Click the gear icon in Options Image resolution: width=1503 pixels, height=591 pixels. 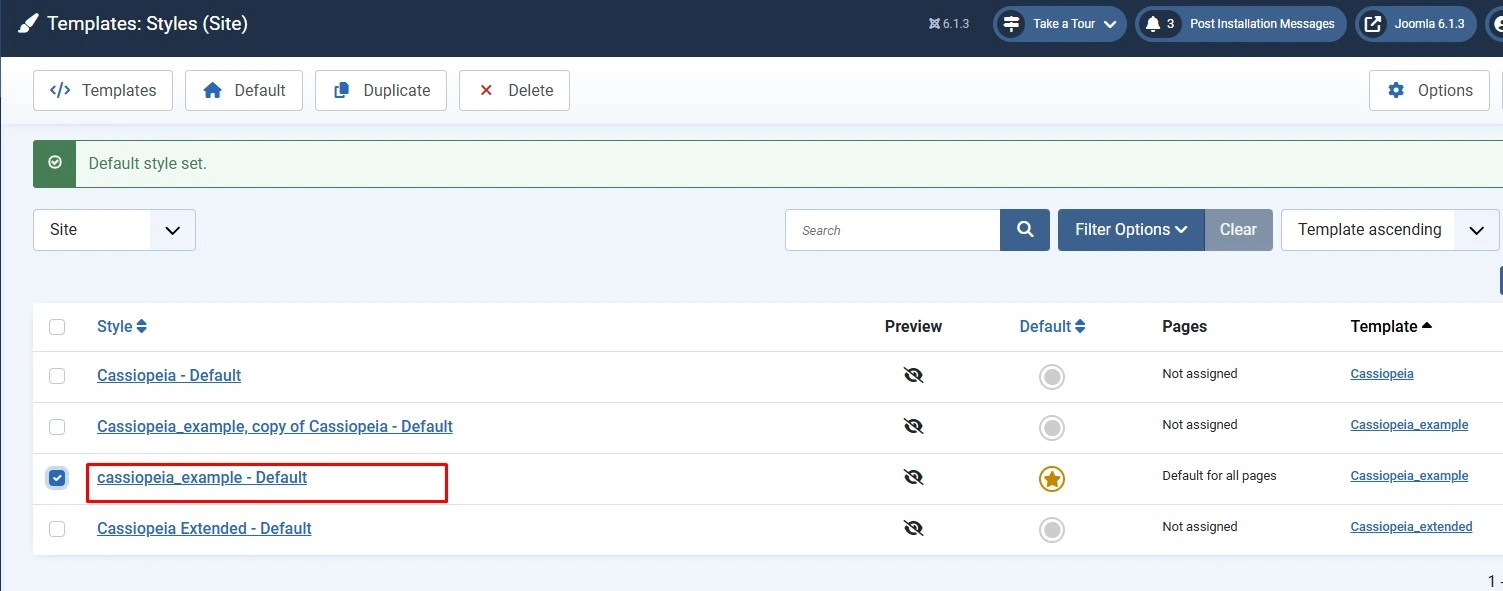(1396, 90)
